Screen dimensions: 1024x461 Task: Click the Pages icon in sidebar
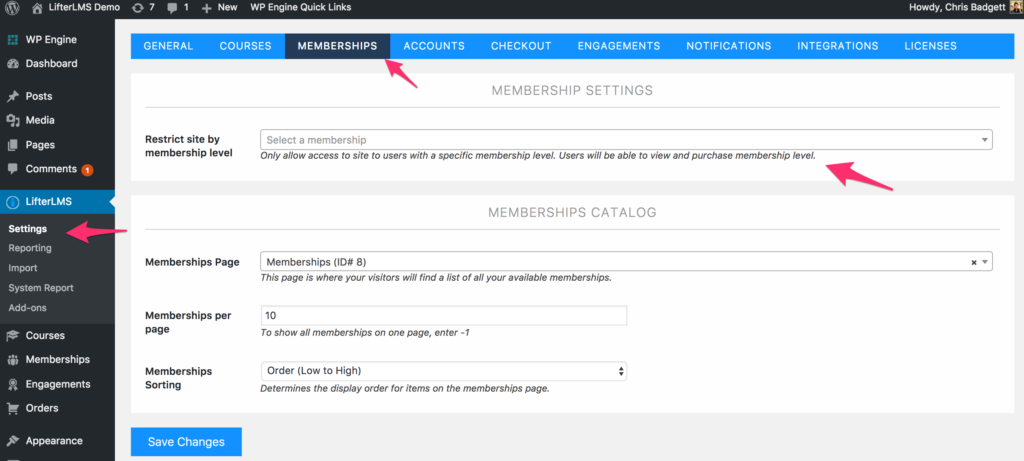click(12, 145)
